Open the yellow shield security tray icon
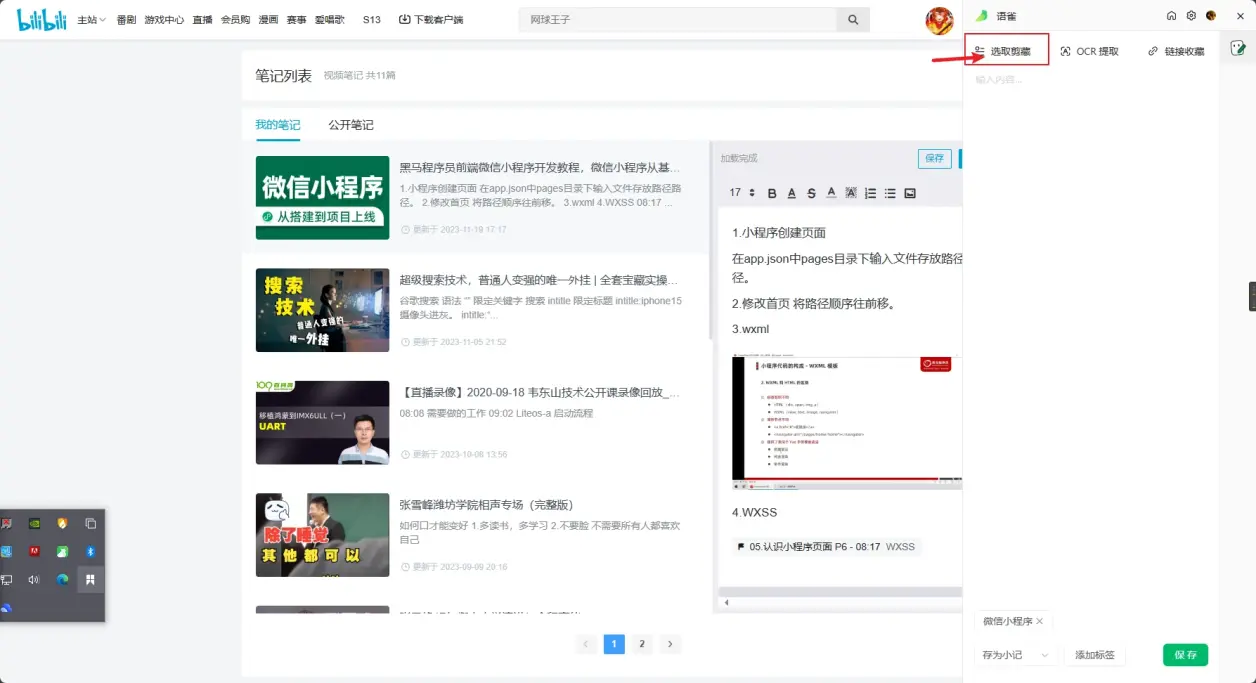 [x=62, y=523]
